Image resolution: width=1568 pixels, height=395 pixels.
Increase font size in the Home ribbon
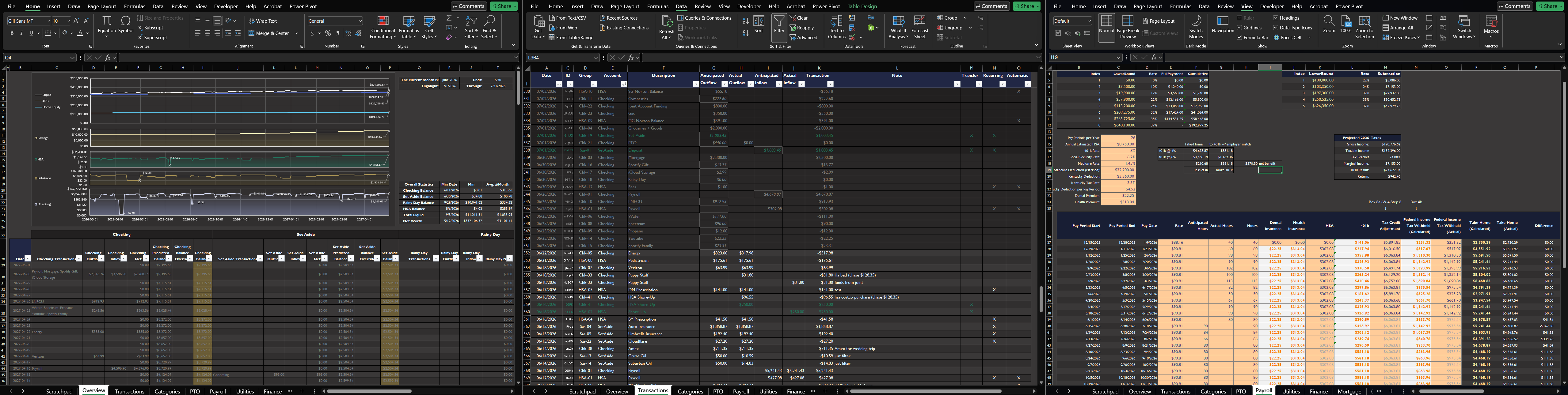pyautogui.click(x=77, y=21)
